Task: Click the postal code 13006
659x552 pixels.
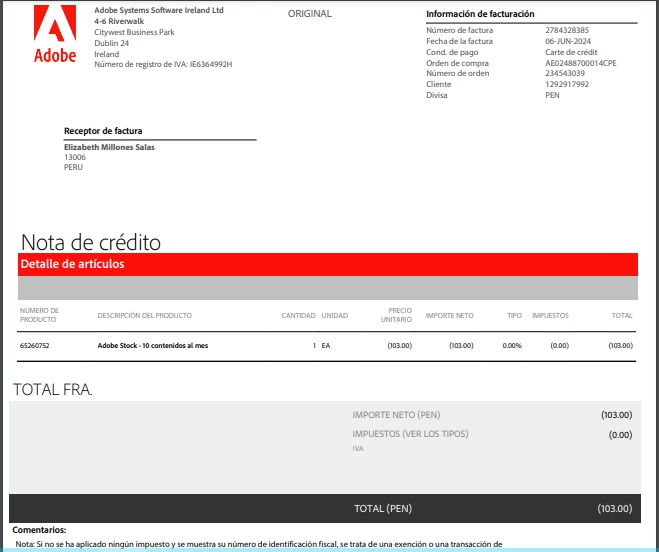Action: [75, 157]
